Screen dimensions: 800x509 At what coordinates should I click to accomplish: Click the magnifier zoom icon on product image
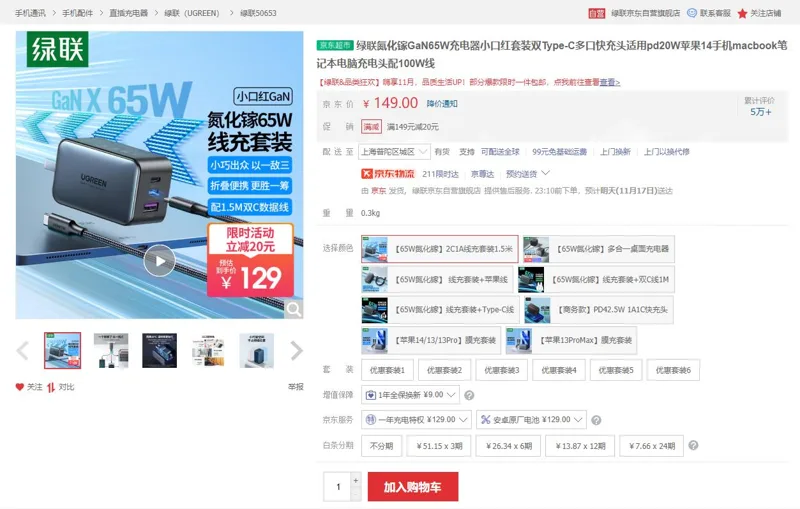293,309
